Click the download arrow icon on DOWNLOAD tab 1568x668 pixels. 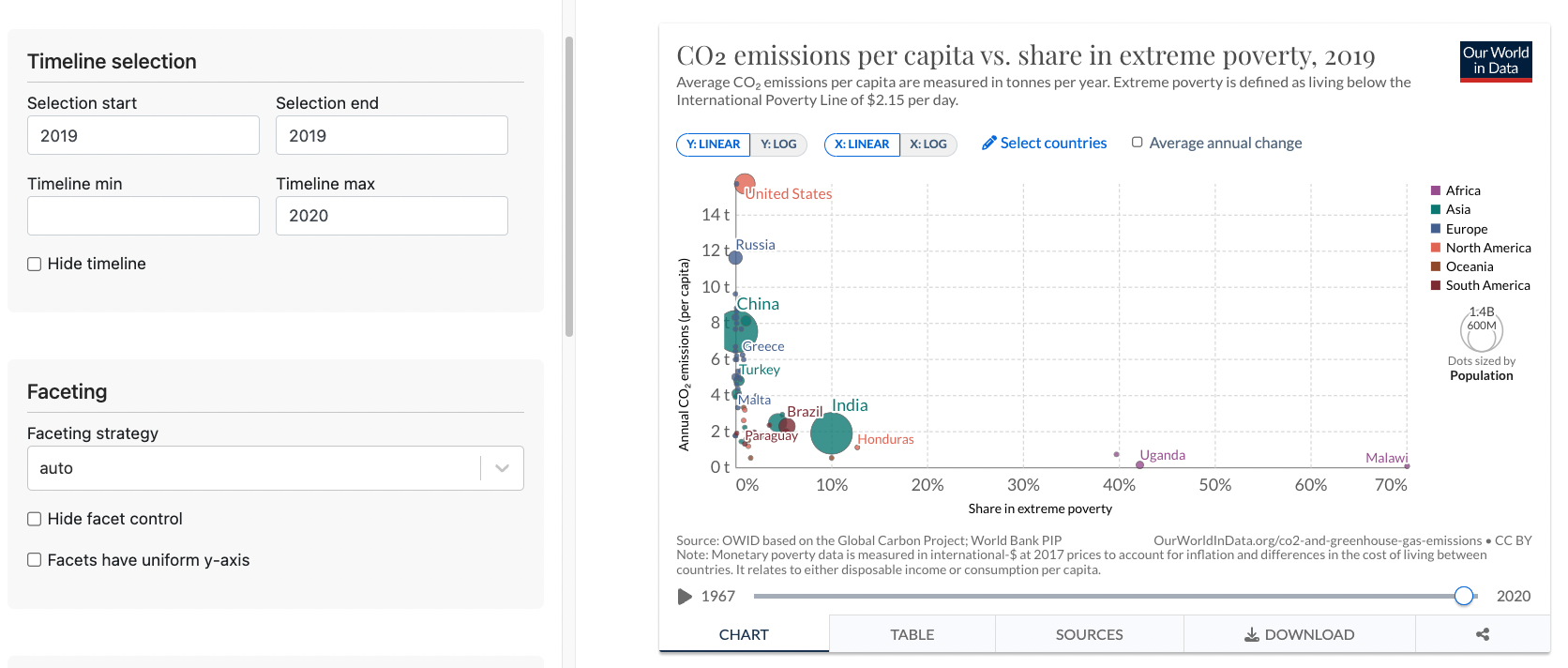(1250, 634)
